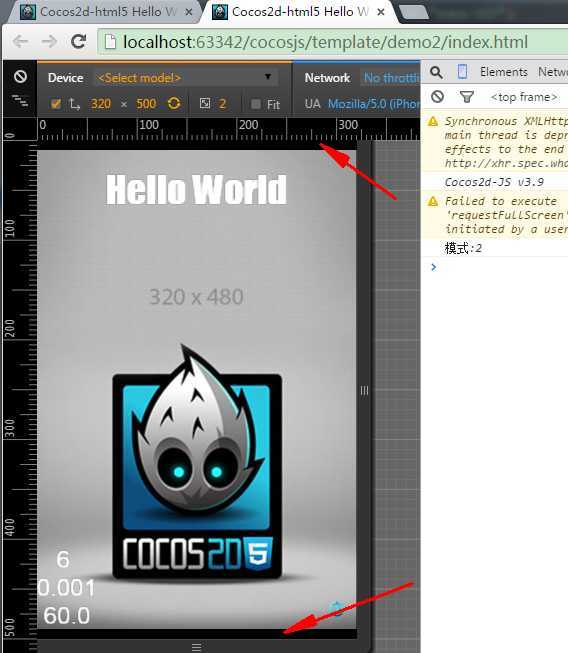The height and width of the screenshot is (653, 568).
Task: Click the console filter funnel icon
Action: (x=467, y=97)
